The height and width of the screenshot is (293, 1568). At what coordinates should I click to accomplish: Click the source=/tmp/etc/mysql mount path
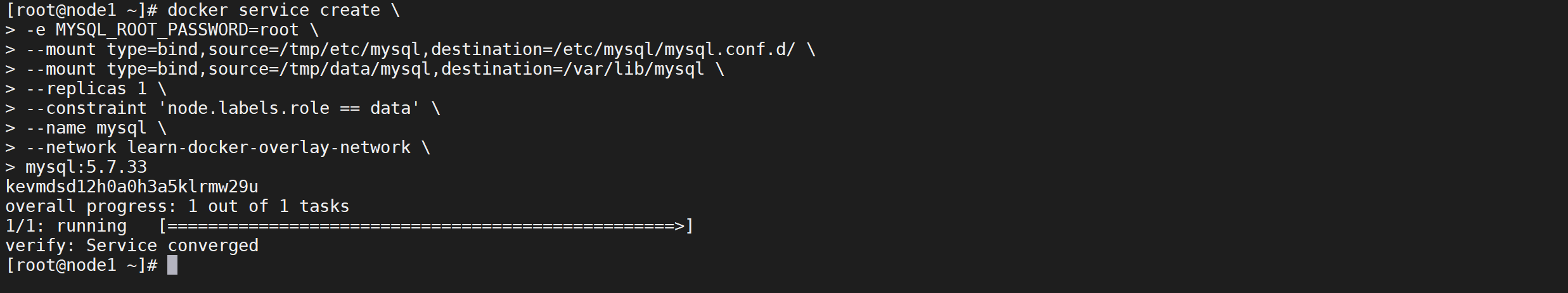314,49
